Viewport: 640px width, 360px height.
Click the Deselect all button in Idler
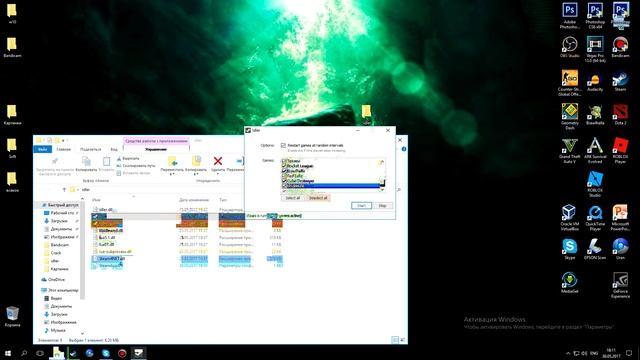(x=318, y=198)
